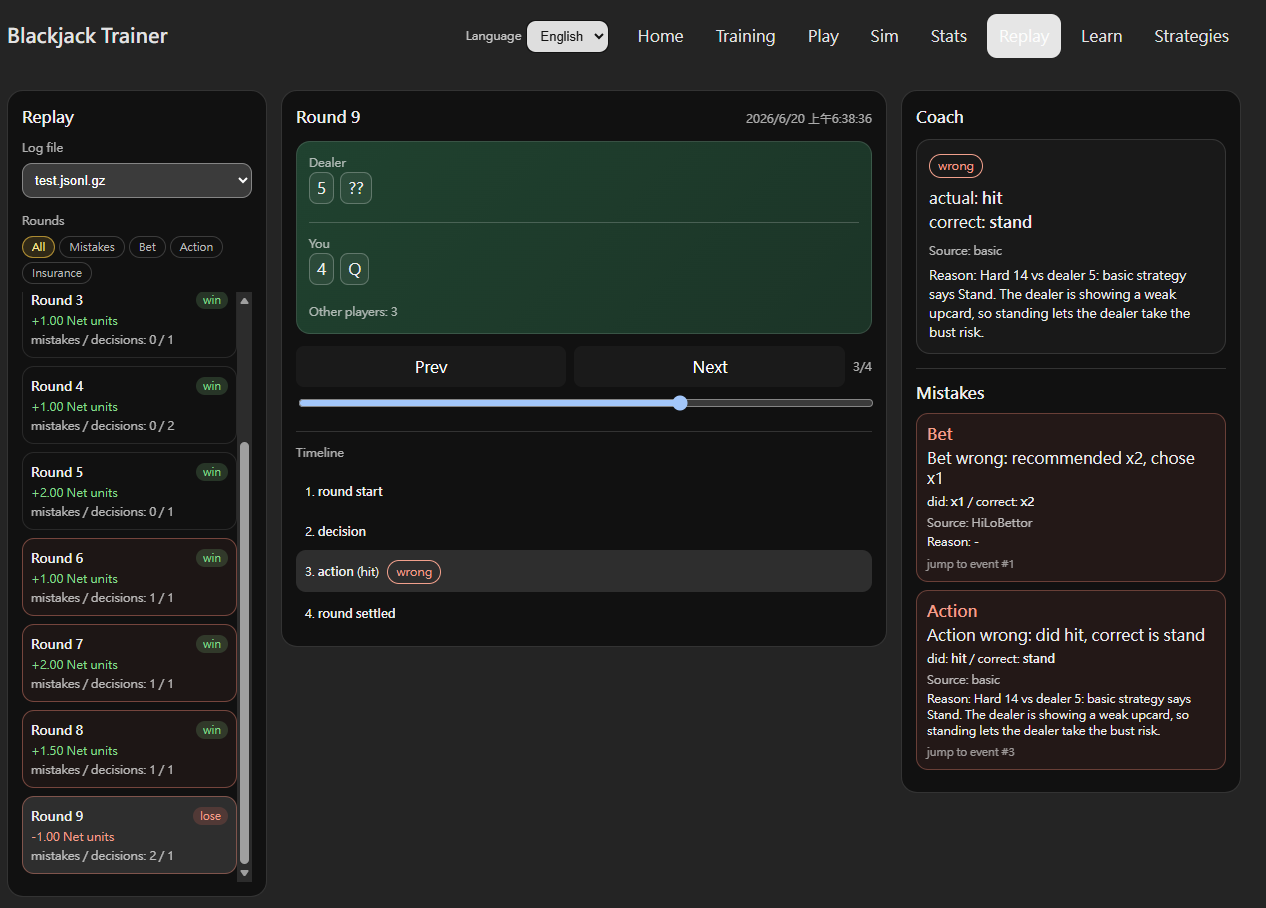The image size is (1266, 908).
Task: Click the round timestamp 2026/6/20
Action: point(809,118)
